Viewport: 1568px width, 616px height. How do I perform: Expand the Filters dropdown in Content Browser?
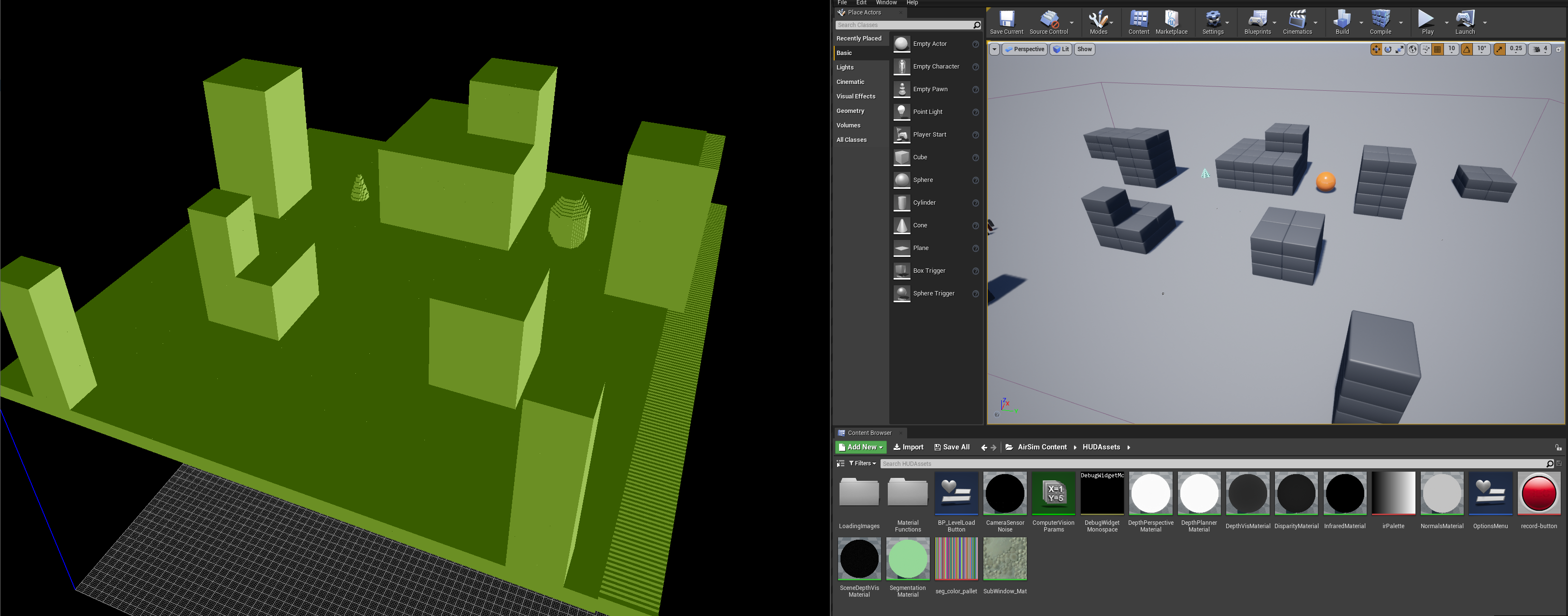tap(863, 463)
